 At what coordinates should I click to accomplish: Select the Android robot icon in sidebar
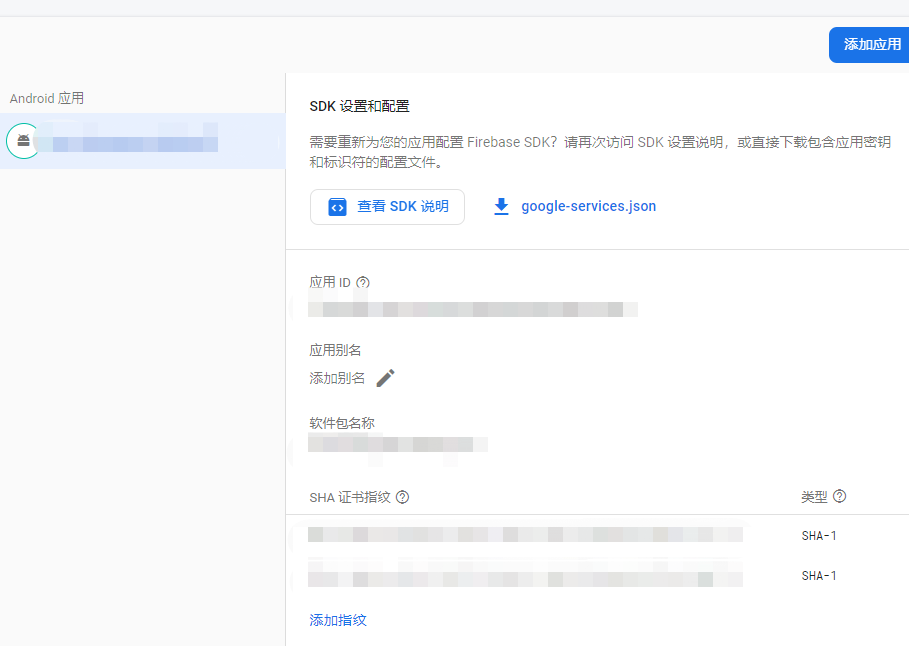[x=22, y=141]
